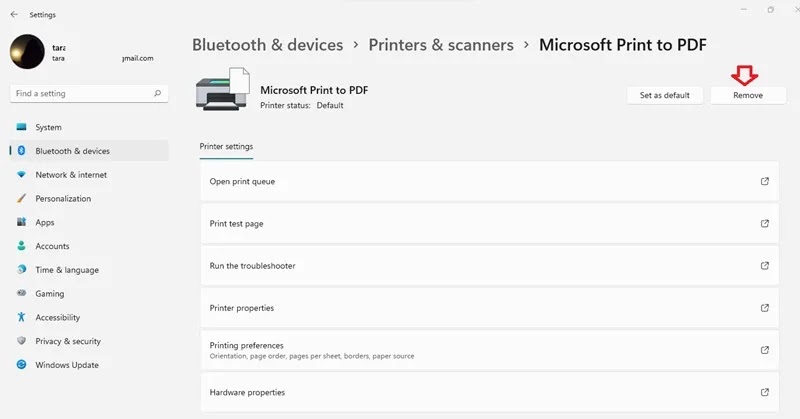Open Privacy & security settings
Screen dimensions: 800x419
coord(89,340)
